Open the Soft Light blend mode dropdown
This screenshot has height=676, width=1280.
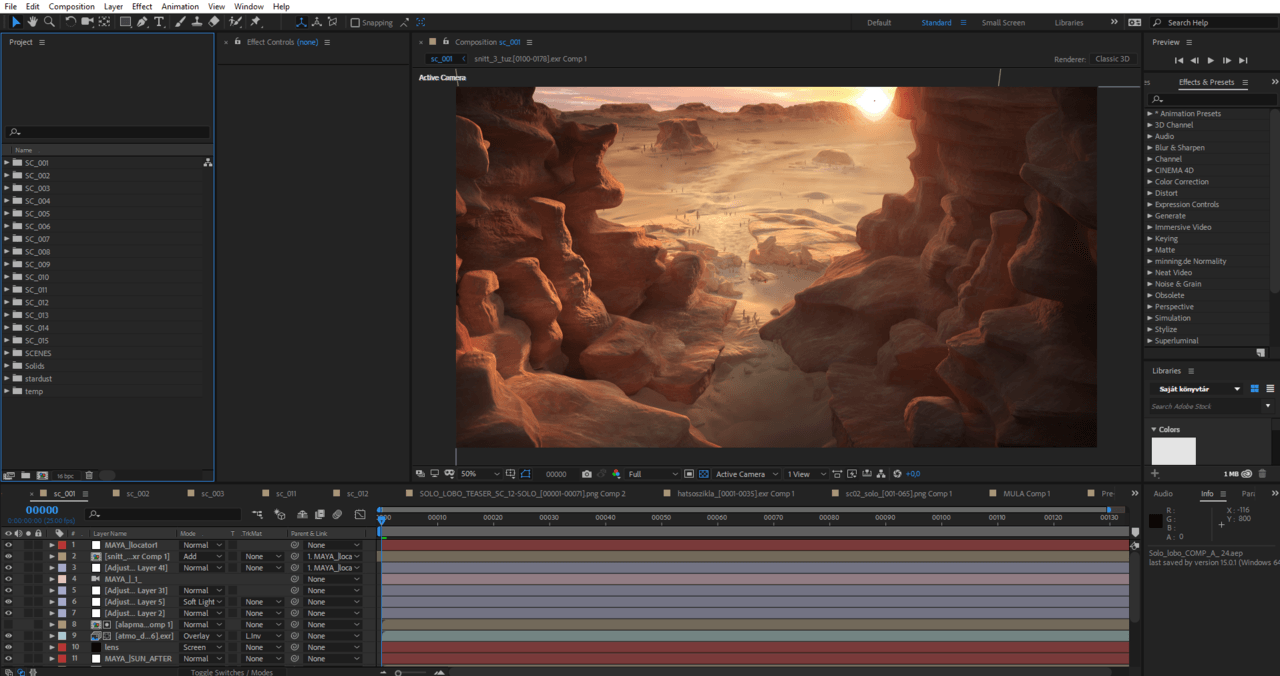(202, 602)
